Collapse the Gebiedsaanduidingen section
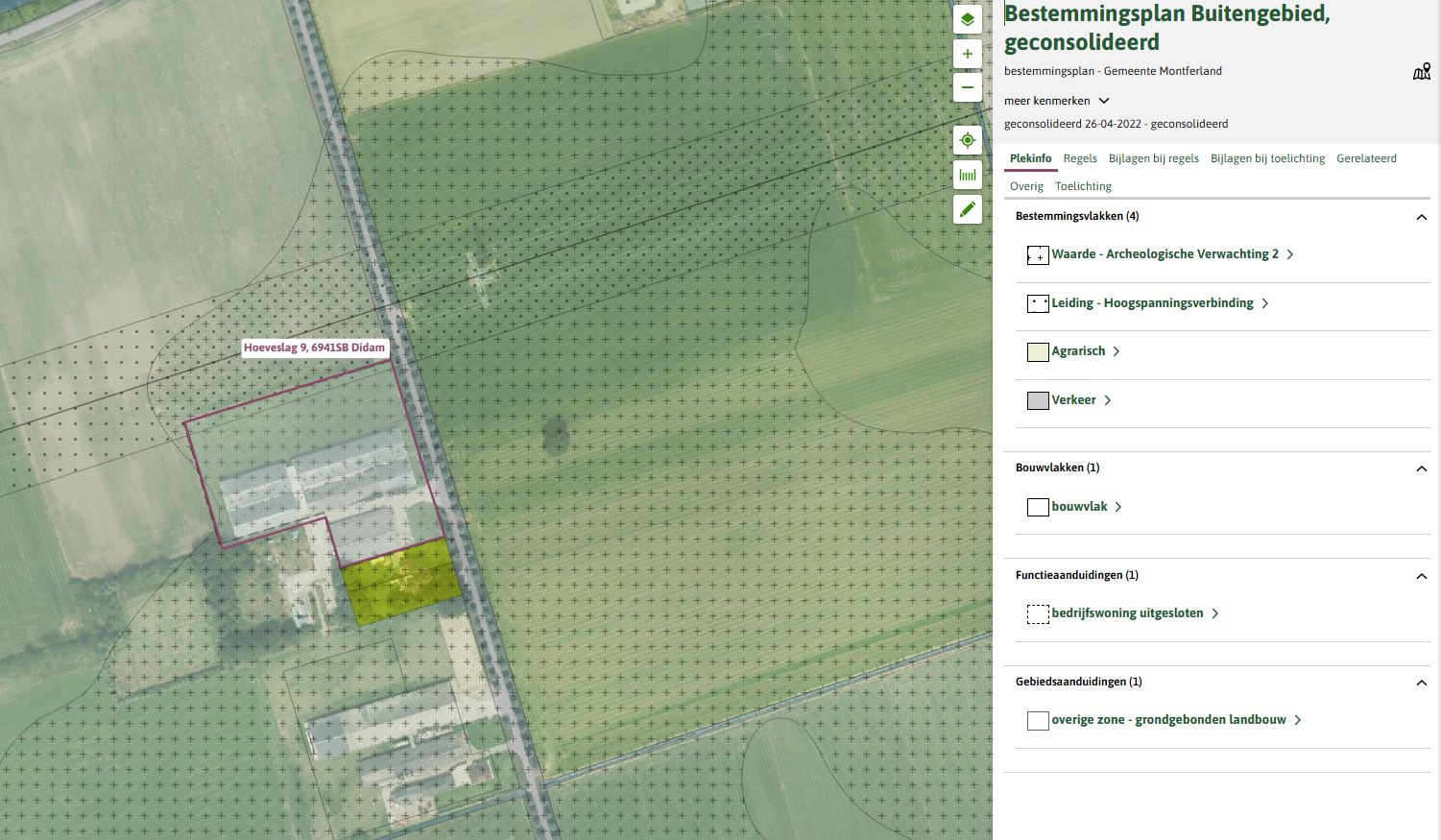This screenshot has width=1441, height=840. [1421, 683]
